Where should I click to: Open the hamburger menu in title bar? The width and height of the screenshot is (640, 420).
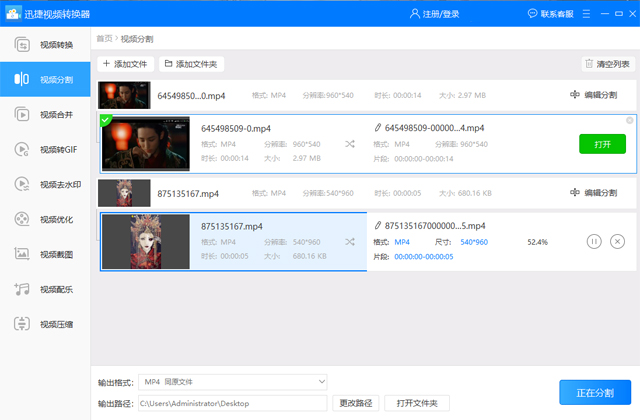(x=587, y=14)
